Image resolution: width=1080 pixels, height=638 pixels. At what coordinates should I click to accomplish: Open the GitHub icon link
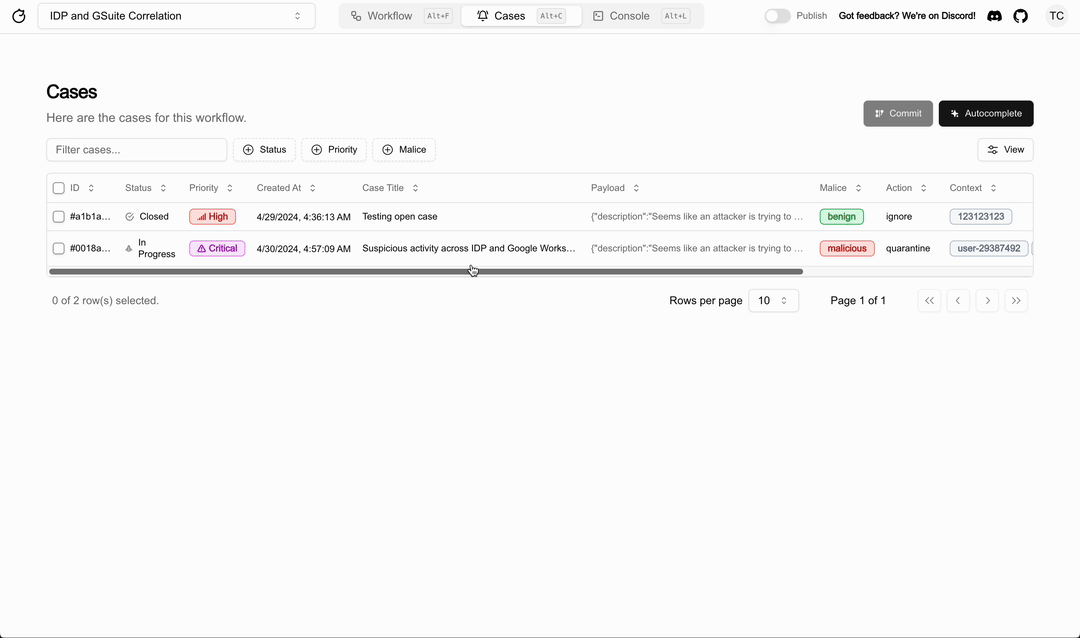(1021, 16)
